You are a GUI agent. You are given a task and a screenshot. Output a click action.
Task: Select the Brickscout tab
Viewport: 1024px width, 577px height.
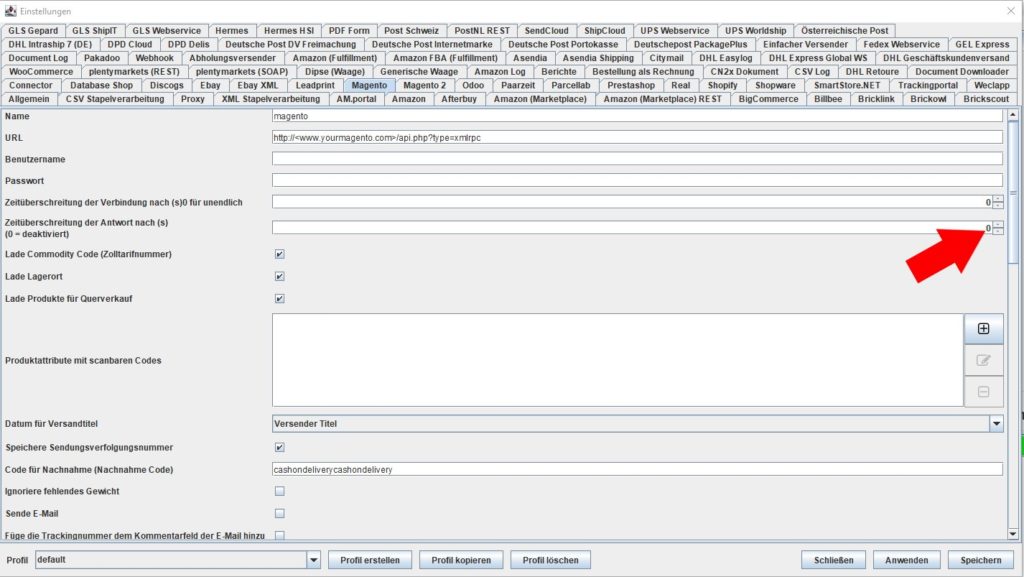tap(986, 99)
